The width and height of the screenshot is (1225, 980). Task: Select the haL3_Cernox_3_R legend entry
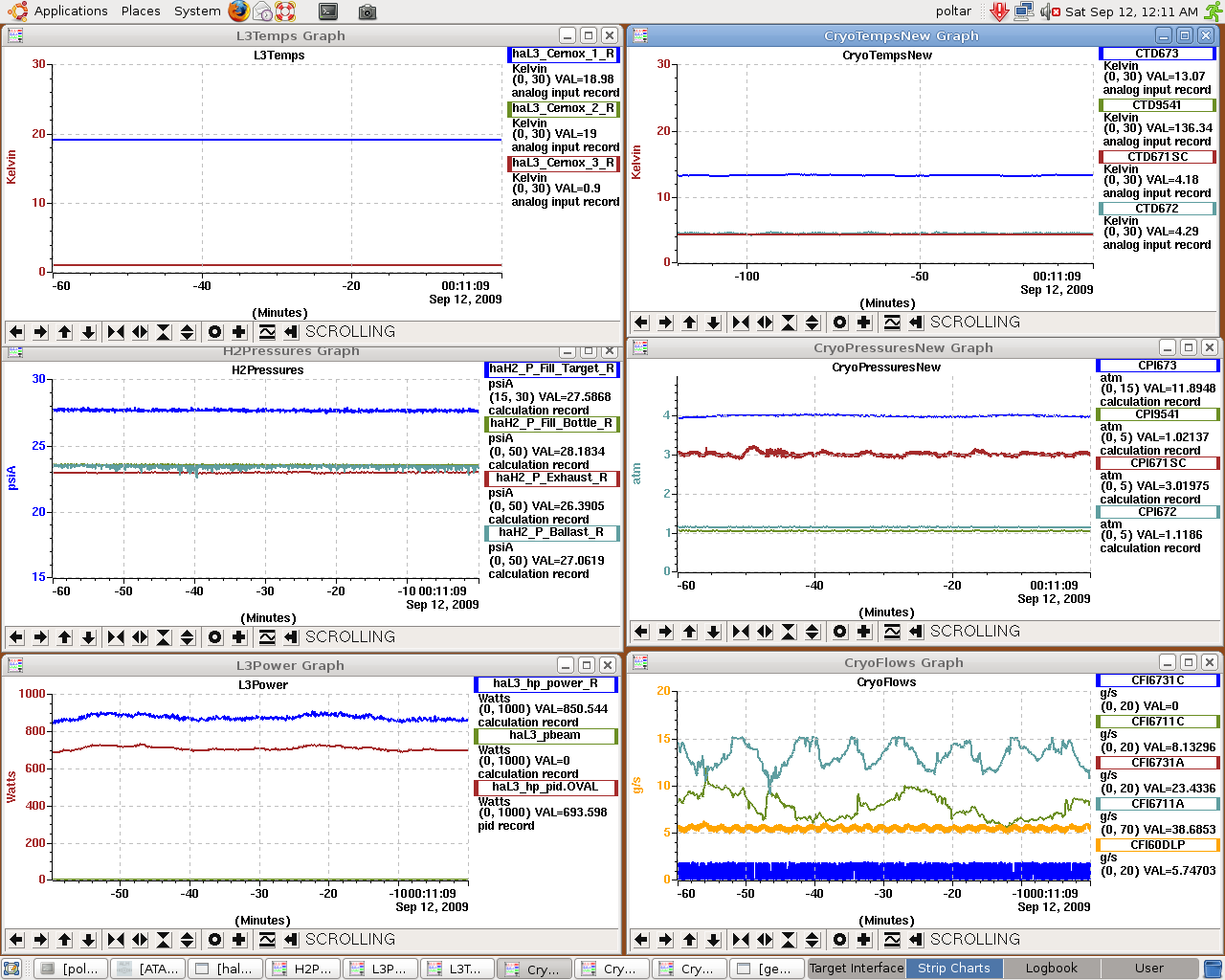[564, 164]
